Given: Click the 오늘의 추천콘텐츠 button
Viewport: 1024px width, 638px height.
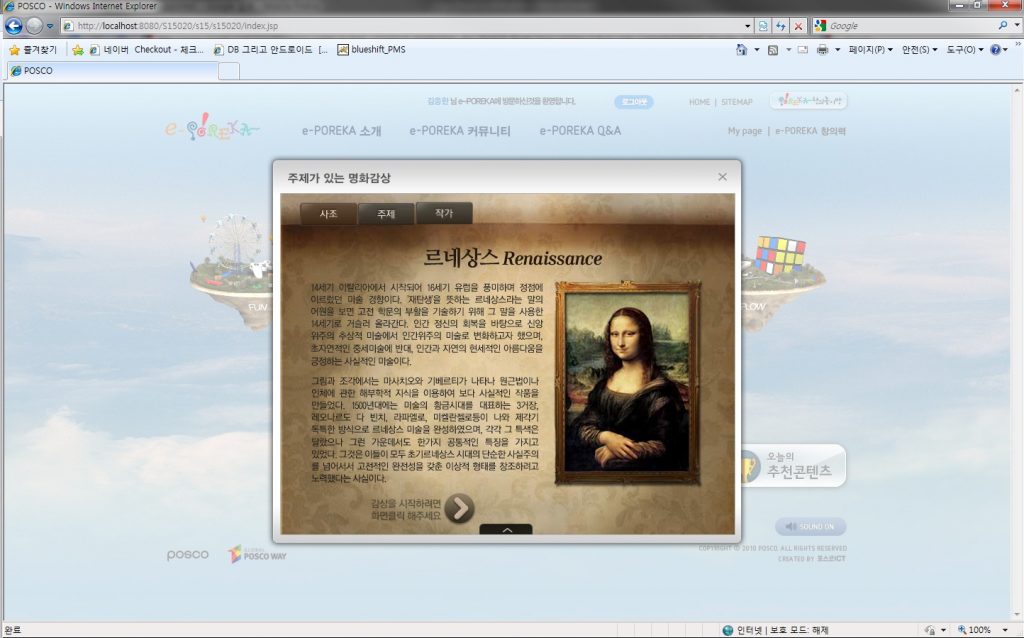Looking at the screenshot, I should pos(795,465).
